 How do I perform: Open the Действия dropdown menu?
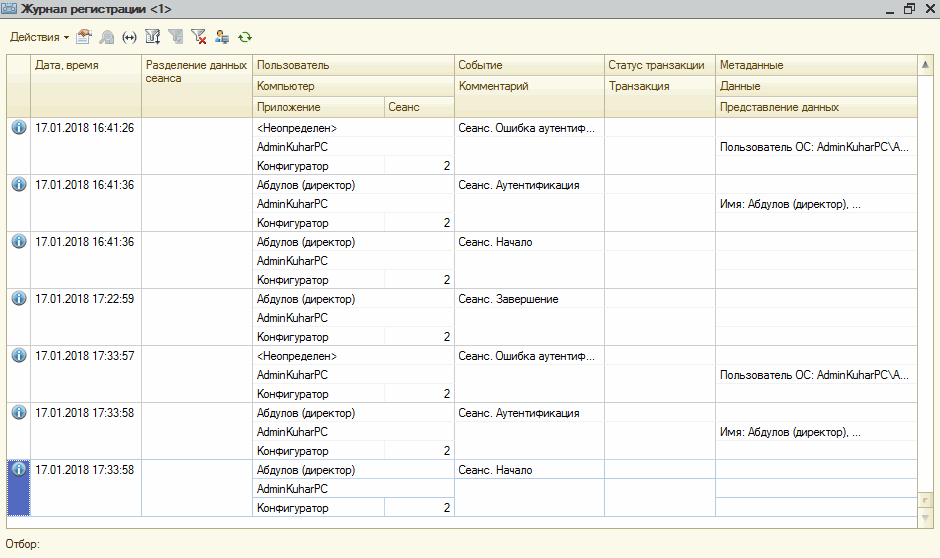click(x=39, y=37)
